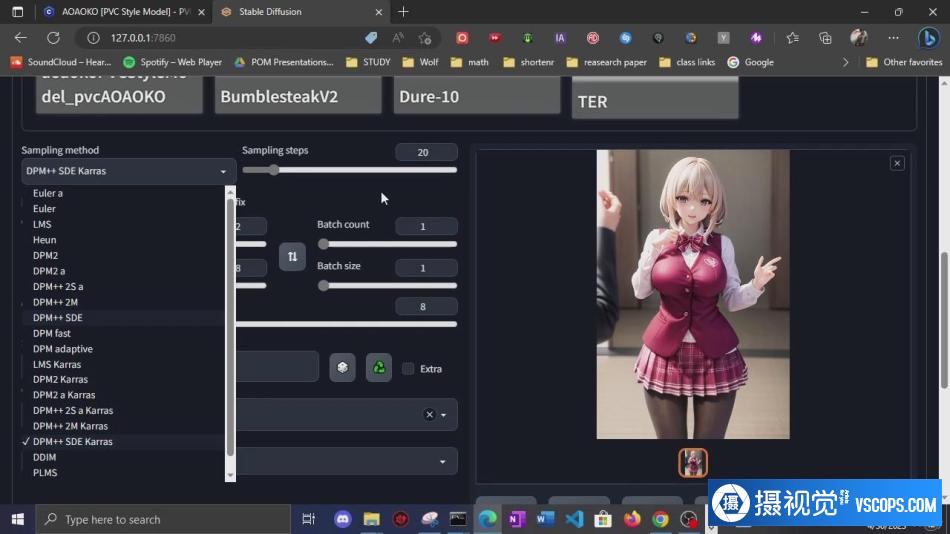Adjust the Batch size slider
The width and height of the screenshot is (950, 534).
tap(387, 285)
